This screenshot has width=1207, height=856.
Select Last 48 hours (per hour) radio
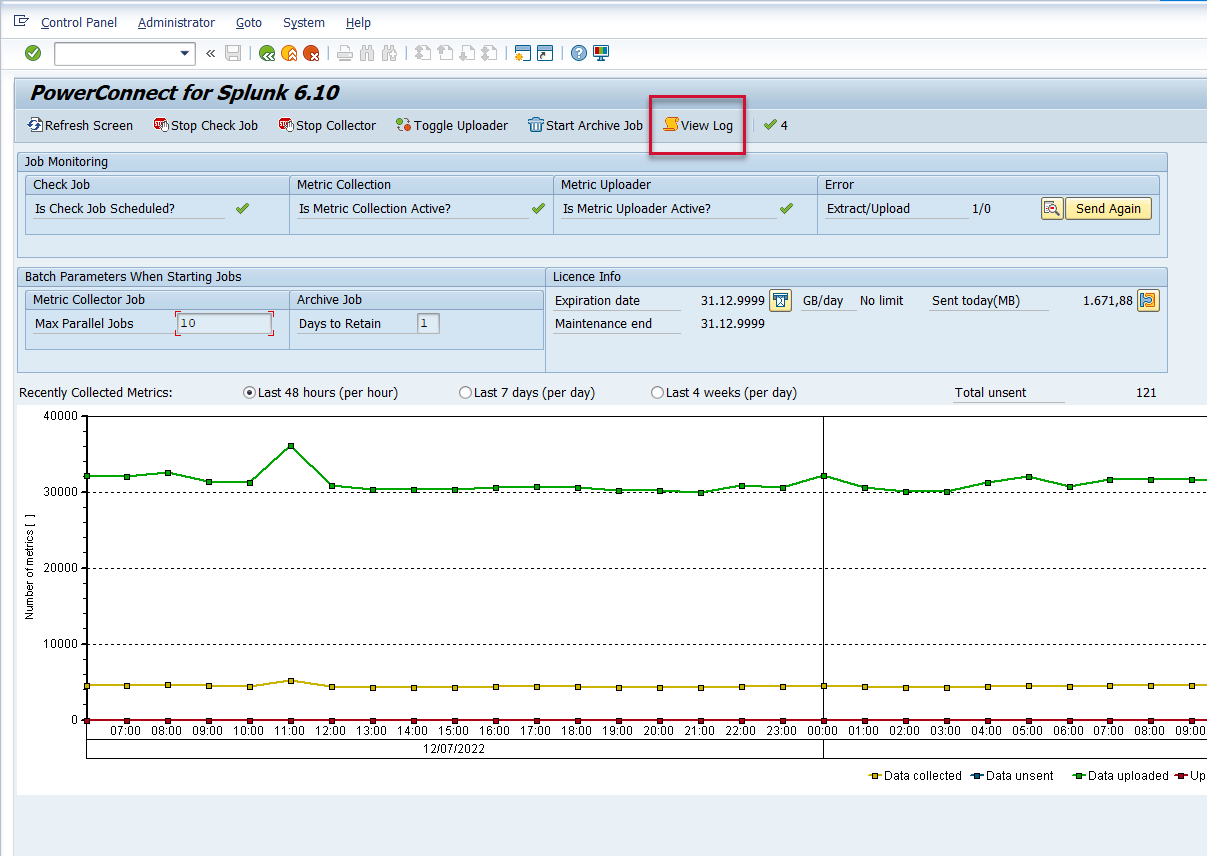250,393
